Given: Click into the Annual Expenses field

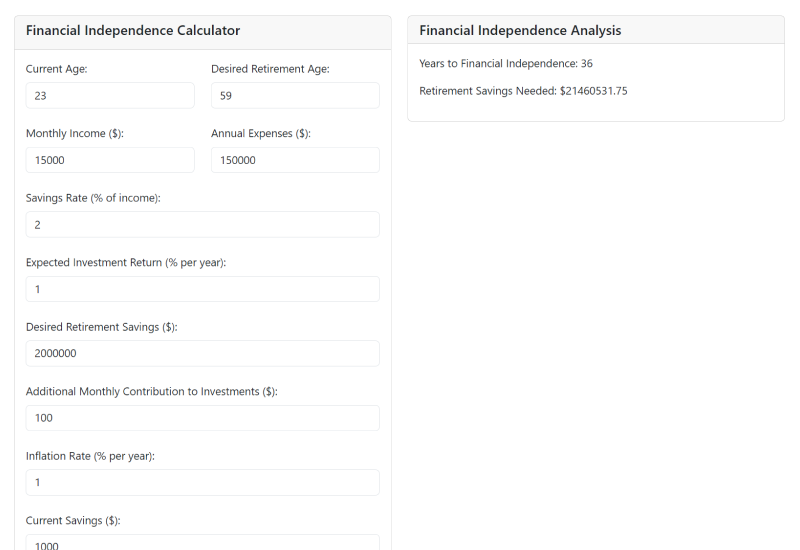Looking at the screenshot, I should point(295,160).
